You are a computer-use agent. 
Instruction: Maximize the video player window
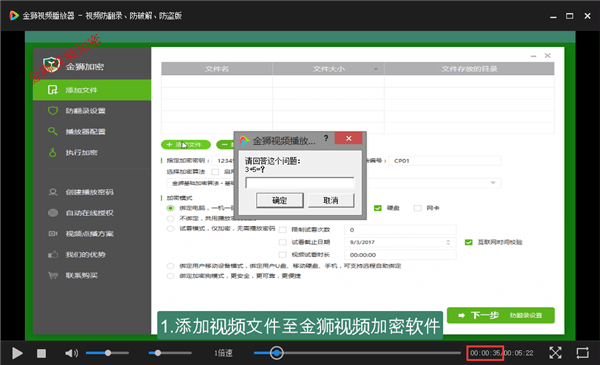click(x=570, y=16)
